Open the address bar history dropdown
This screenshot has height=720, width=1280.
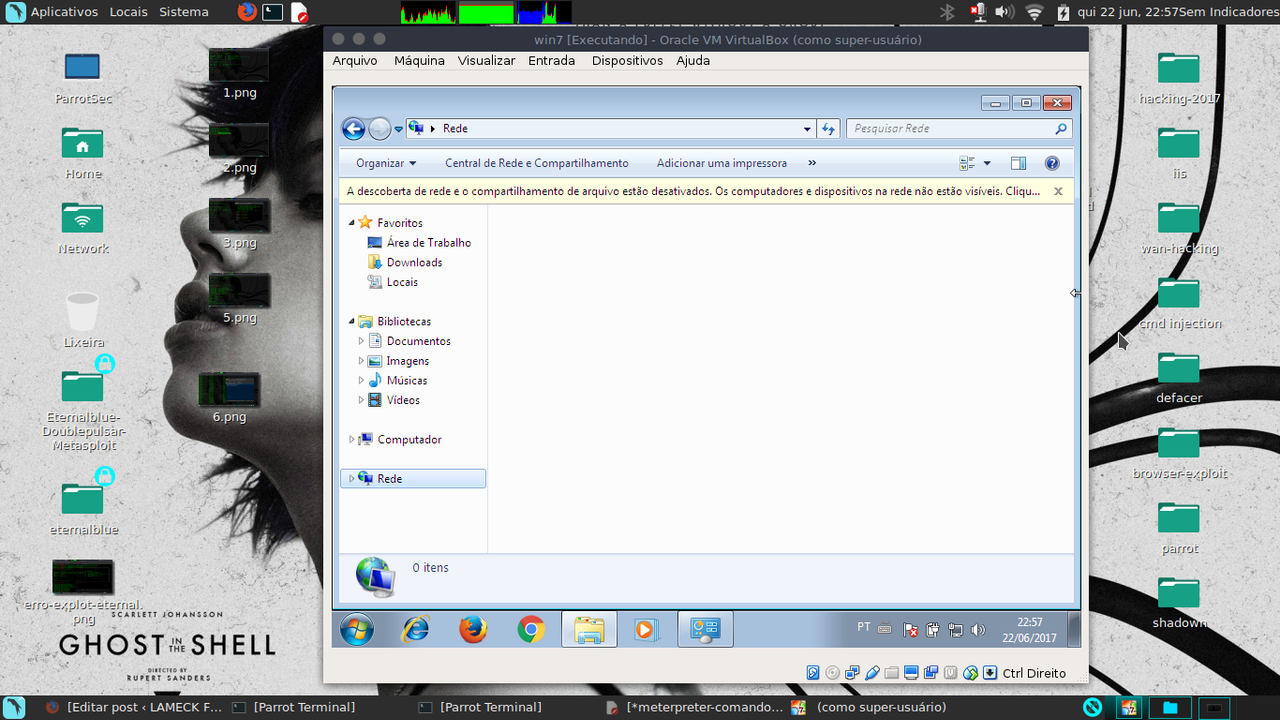click(808, 128)
